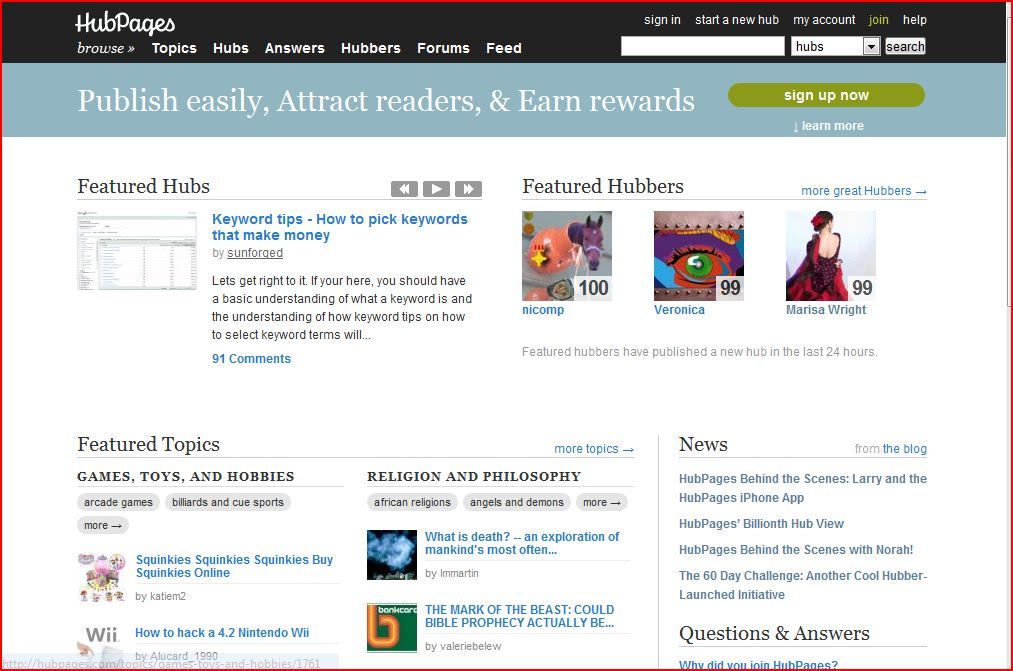1013x671 pixels.
Task: Open the Marisa Wright name link
Action: click(x=826, y=310)
